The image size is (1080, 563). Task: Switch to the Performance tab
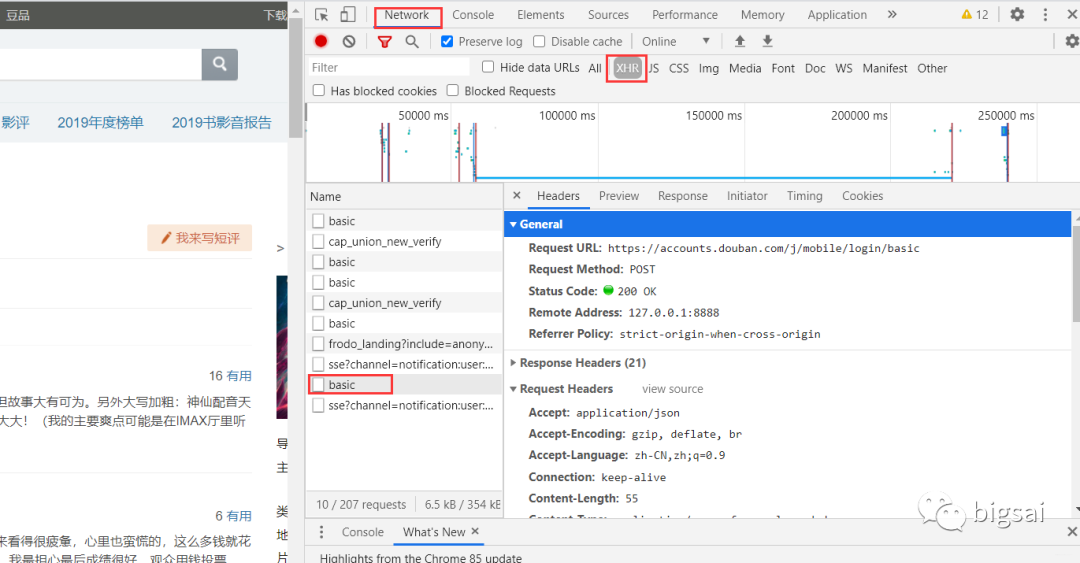coord(685,14)
